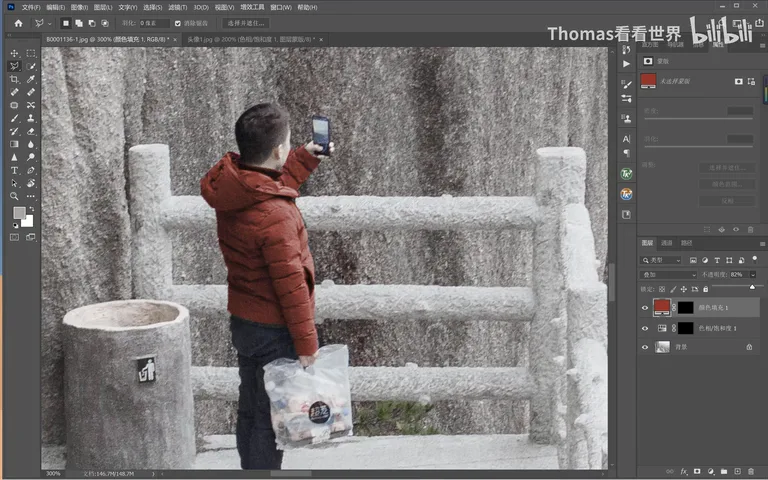Hide the 色相/饱和度 1 layer
Image resolution: width=768 pixels, height=480 pixels.
pyautogui.click(x=645, y=328)
